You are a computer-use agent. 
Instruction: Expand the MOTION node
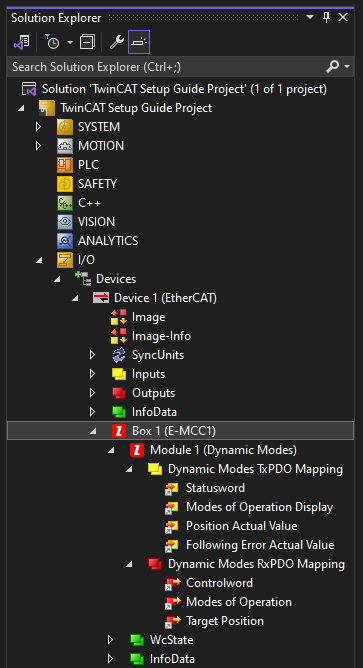point(38,146)
